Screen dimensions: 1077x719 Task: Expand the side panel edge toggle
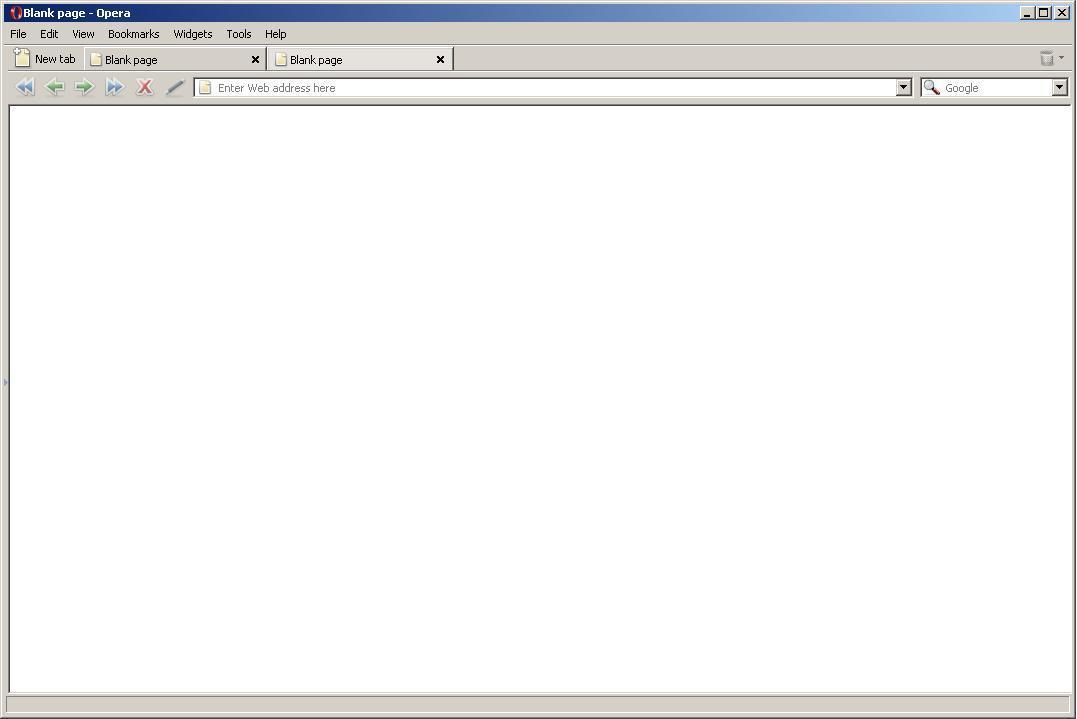pos(5,382)
